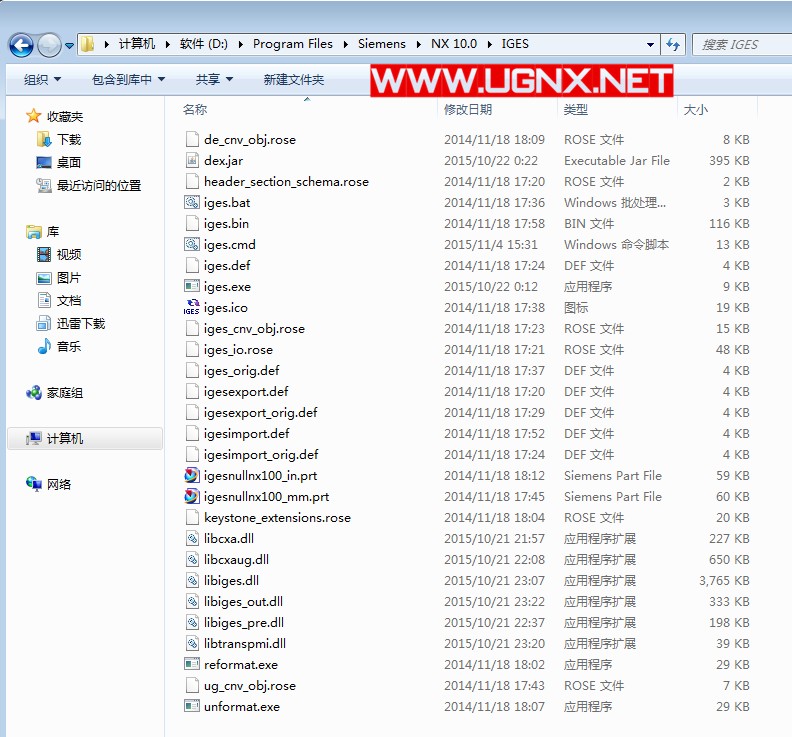Viewport: 792px width, 737px height.
Task: Select the iges.bat batch file icon
Action: tap(192, 203)
